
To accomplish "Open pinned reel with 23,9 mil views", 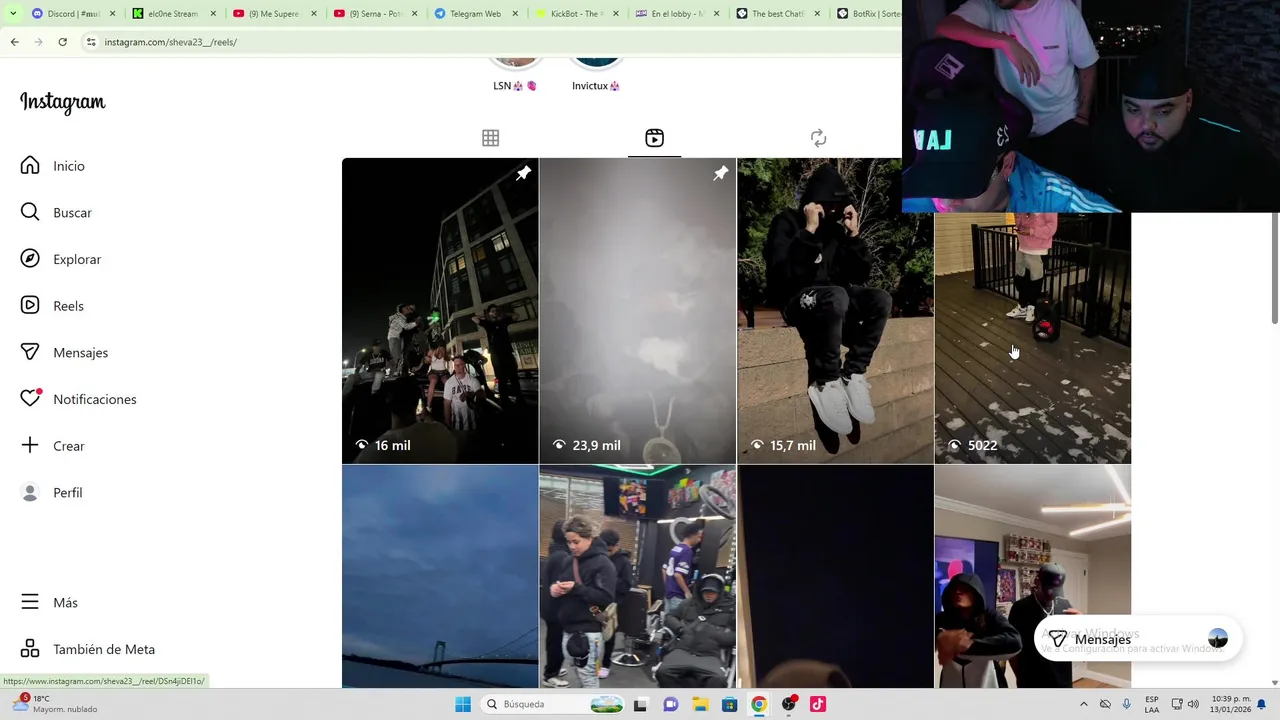I will [x=637, y=311].
